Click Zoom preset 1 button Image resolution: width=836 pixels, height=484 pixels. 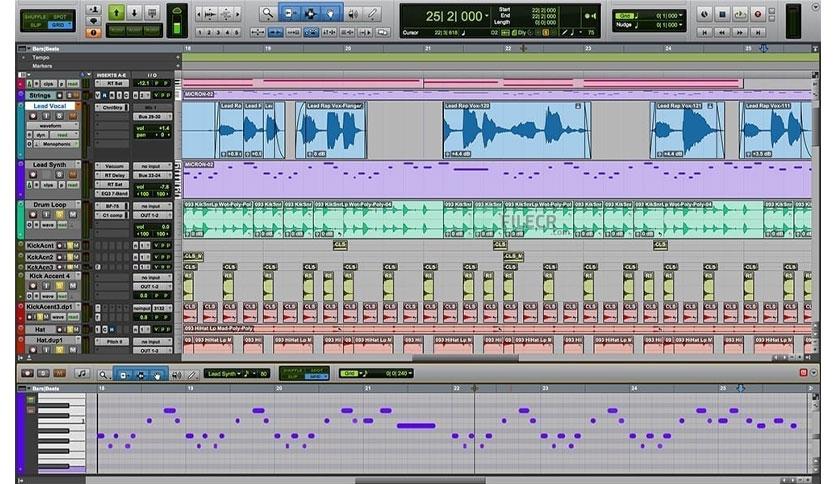click(199, 33)
